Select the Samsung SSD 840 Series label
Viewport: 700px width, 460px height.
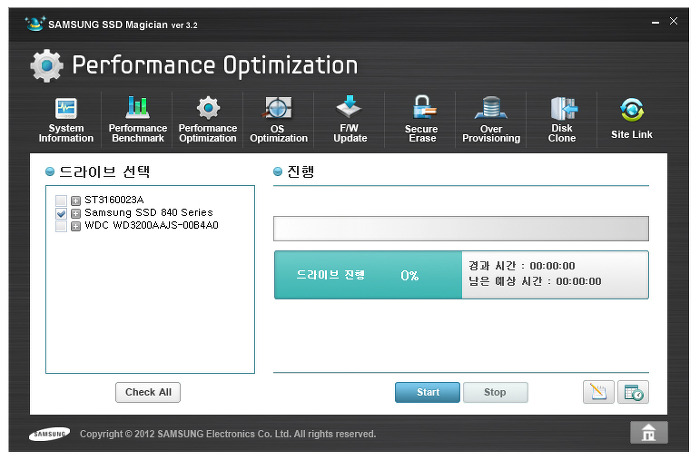pyautogui.click(x=149, y=213)
